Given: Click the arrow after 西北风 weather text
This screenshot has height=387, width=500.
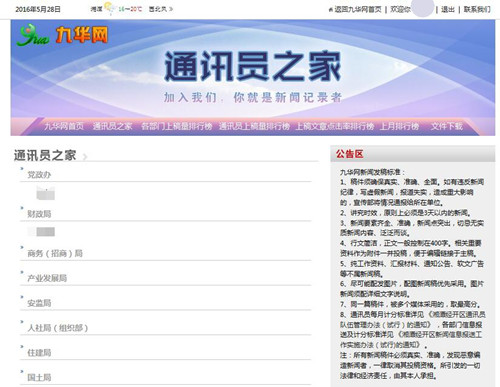Looking at the screenshot, I should (171, 9).
